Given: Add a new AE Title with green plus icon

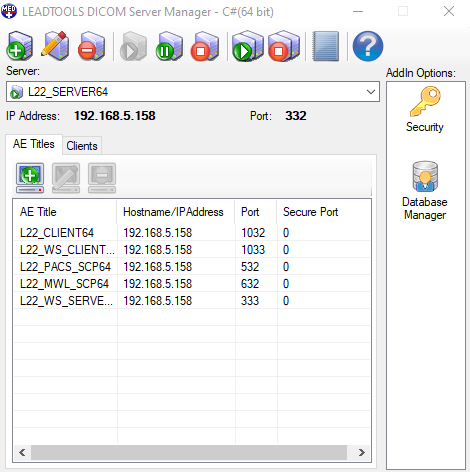Looking at the screenshot, I should coord(30,178).
